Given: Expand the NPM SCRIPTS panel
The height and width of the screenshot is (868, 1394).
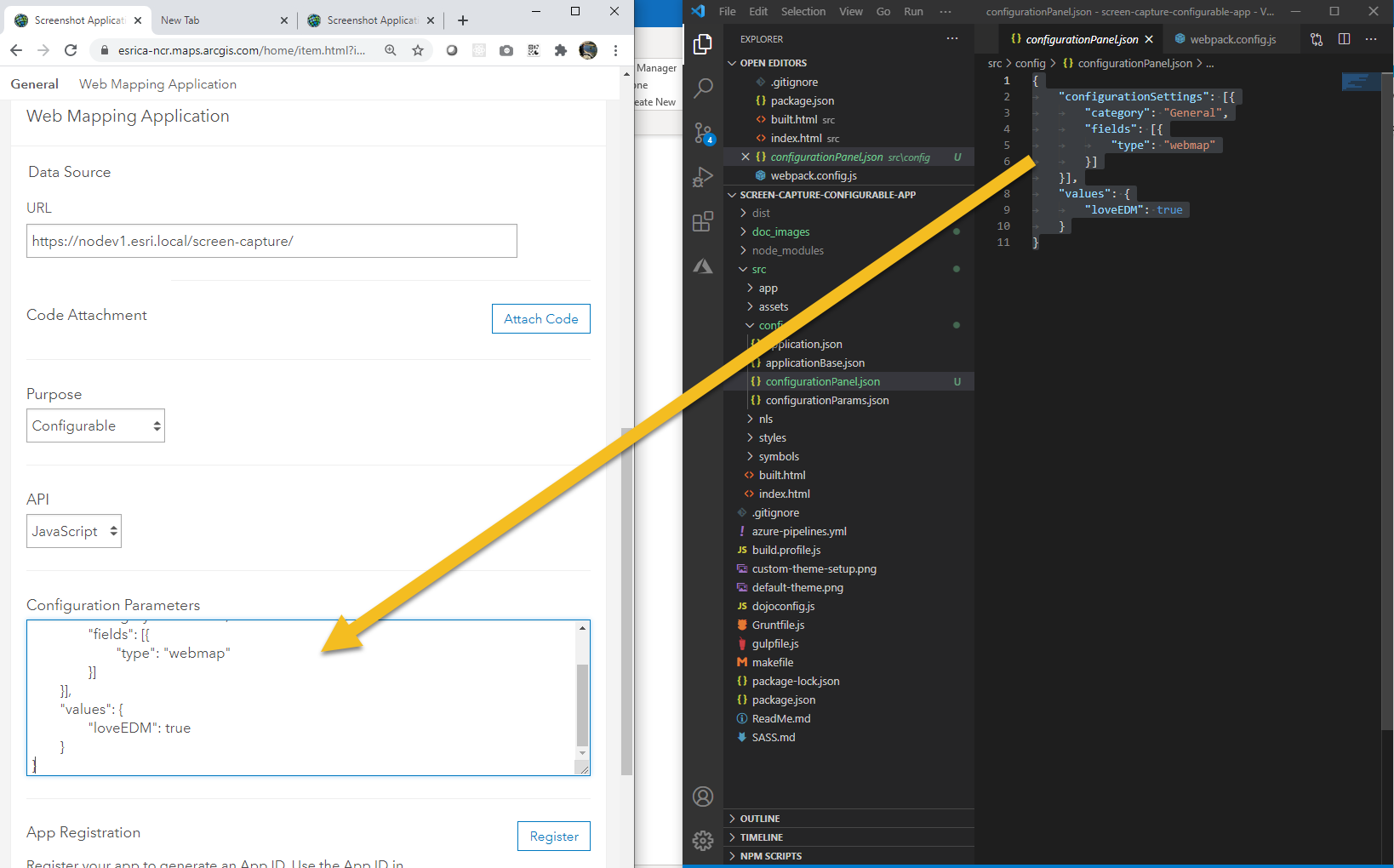Looking at the screenshot, I should coord(848,856).
